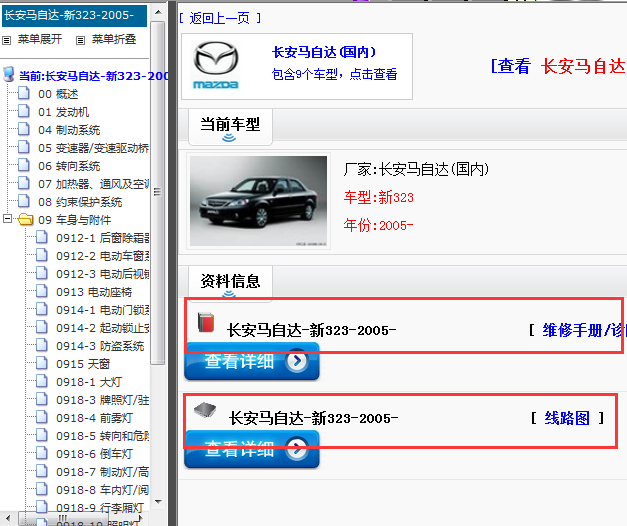The width and height of the screenshot is (627, 526).
Task: Click the tree root 当前:长安马自达-新323
Action: pyautogui.click(x=94, y=76)
